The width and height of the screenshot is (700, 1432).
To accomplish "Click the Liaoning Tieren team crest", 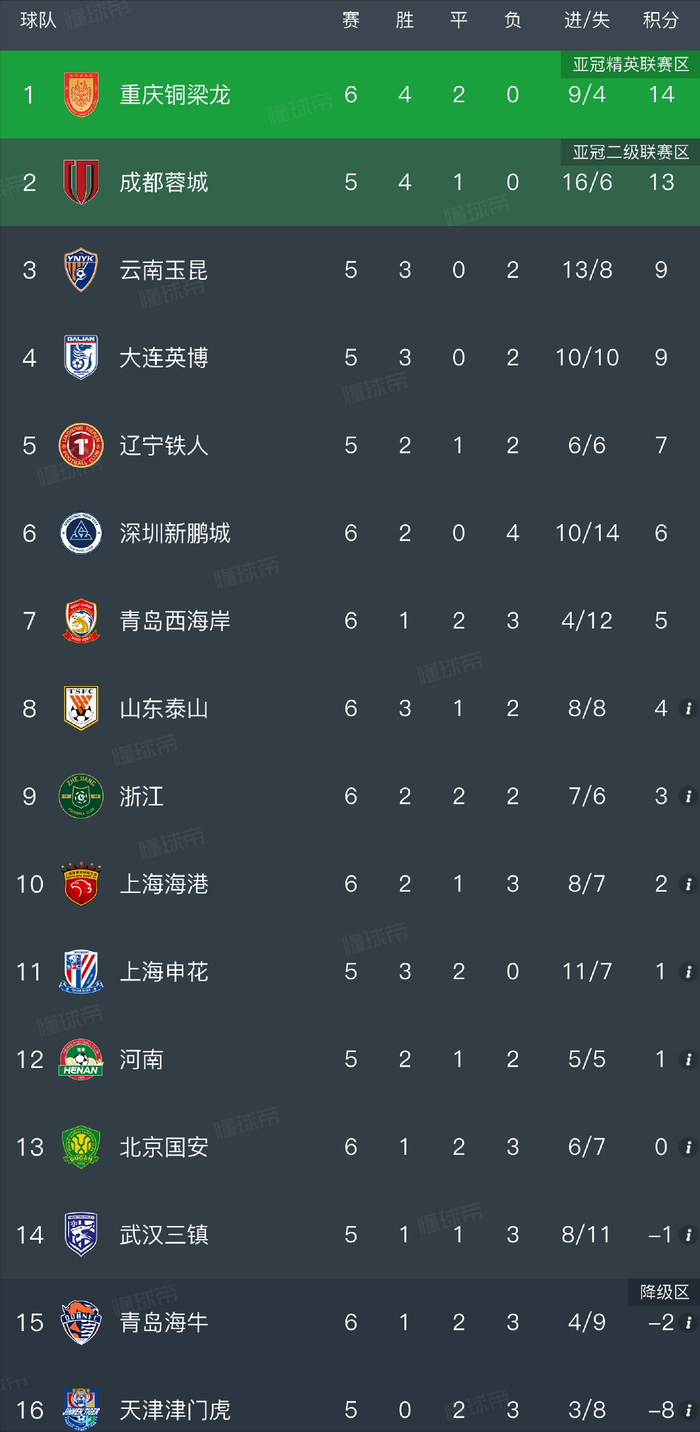I will tap(81, 445).
